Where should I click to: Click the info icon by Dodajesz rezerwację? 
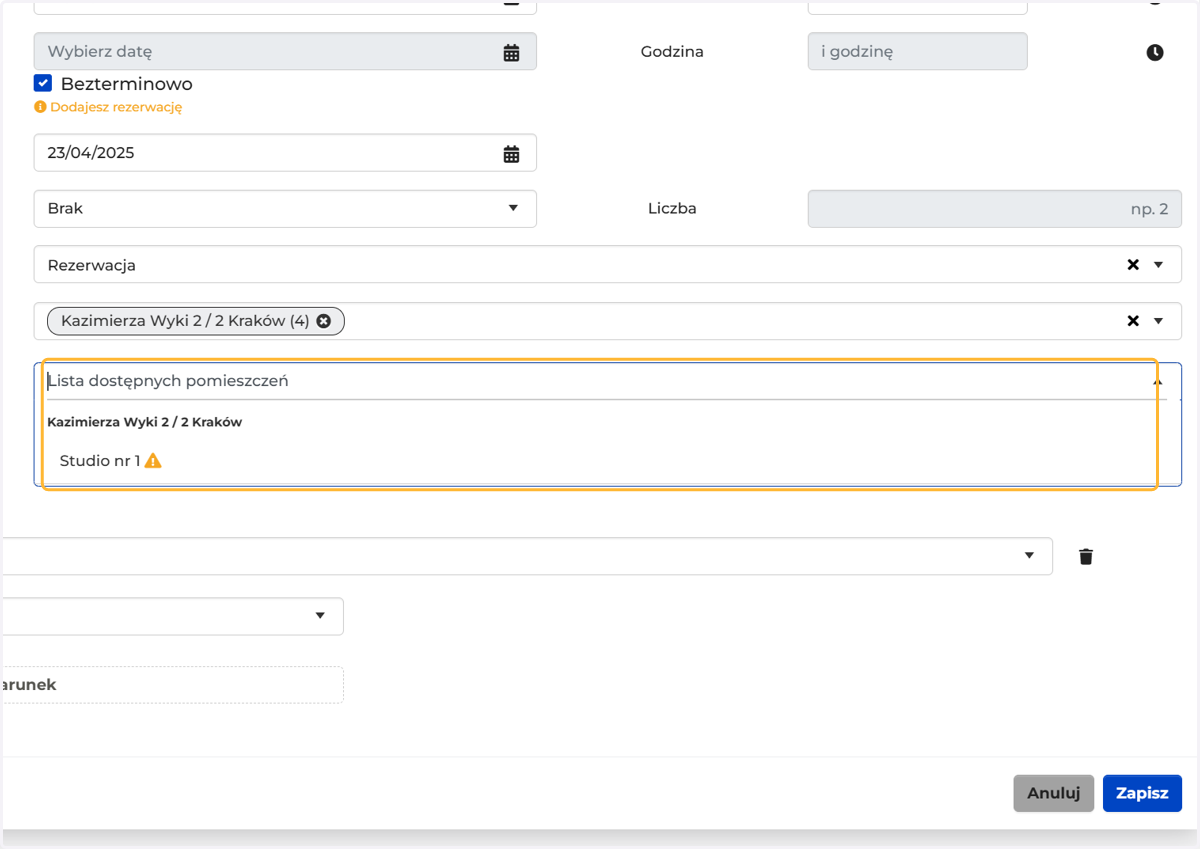click(x=40, y=106)
